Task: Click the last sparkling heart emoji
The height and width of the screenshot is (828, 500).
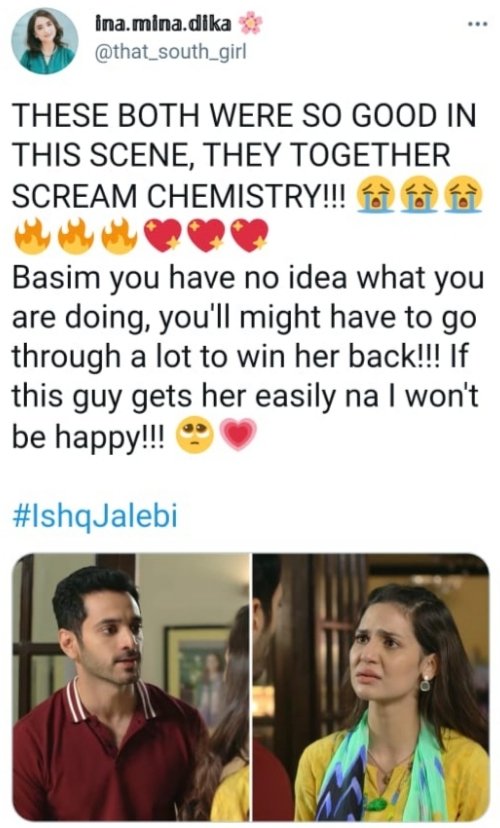Action: [251, 236]
